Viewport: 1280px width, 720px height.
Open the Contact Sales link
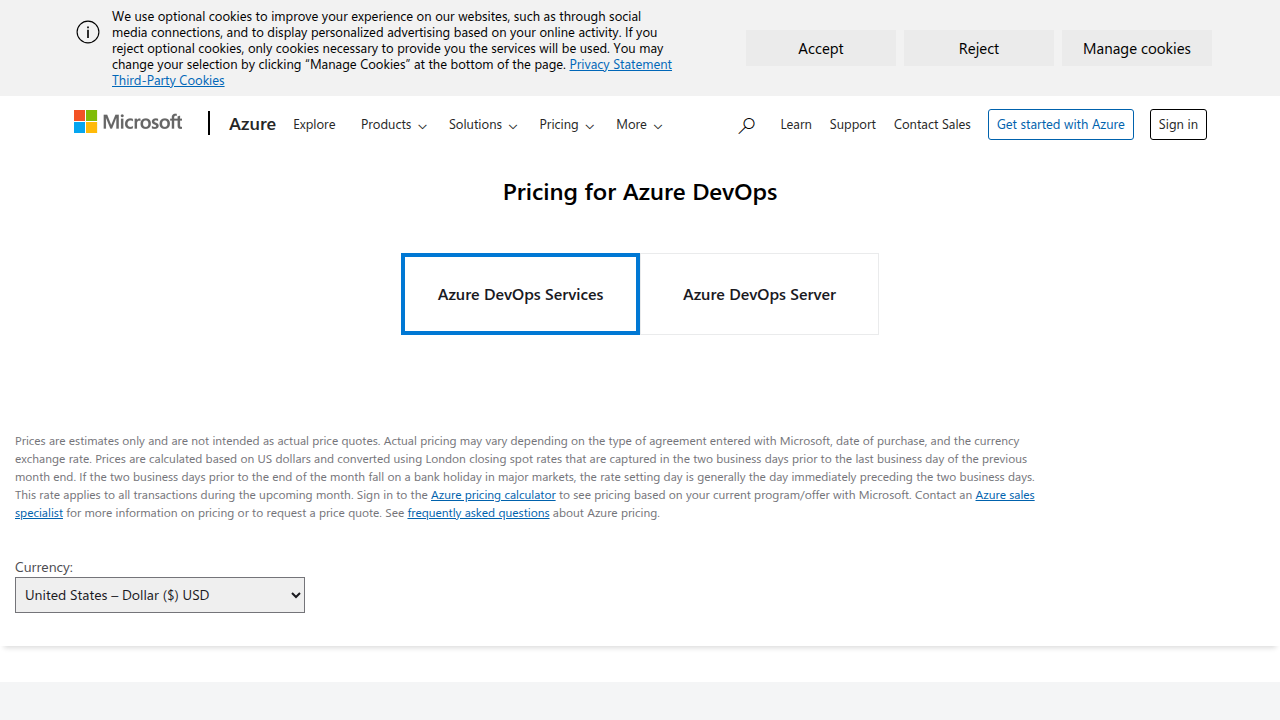(x=932, y=124)
